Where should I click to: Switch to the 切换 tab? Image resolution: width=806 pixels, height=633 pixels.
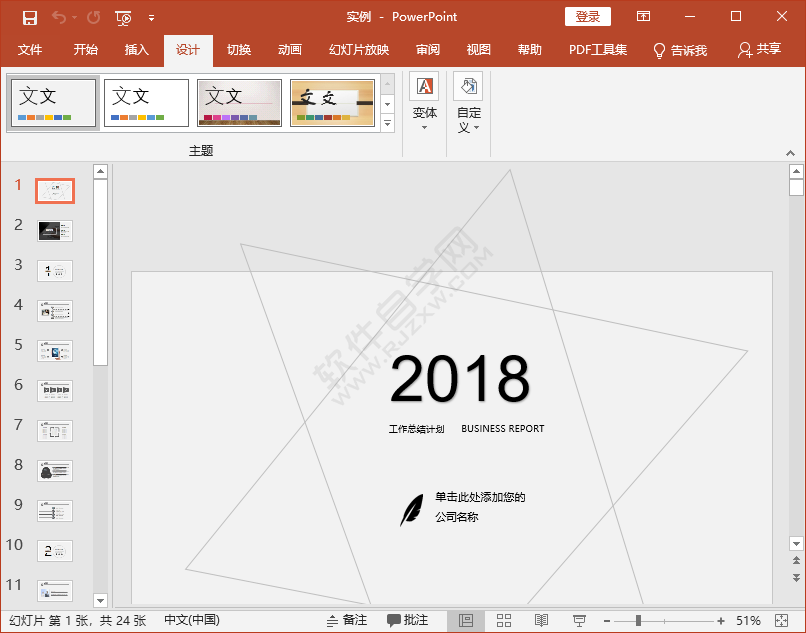pos(239,50)
